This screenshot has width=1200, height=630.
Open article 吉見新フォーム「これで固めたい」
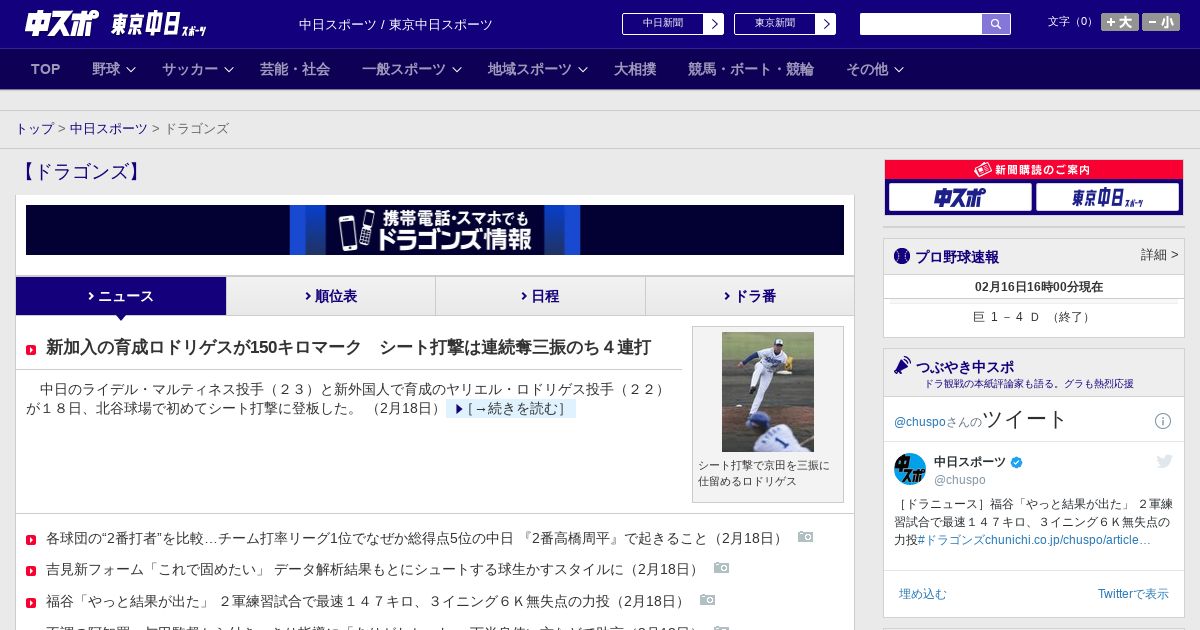pos(373,570)
